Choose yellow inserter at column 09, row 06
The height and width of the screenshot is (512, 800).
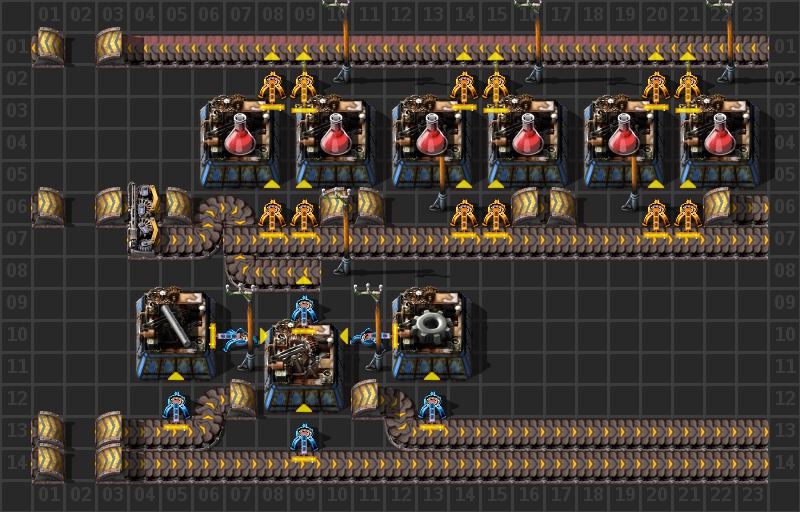[304, 218]
